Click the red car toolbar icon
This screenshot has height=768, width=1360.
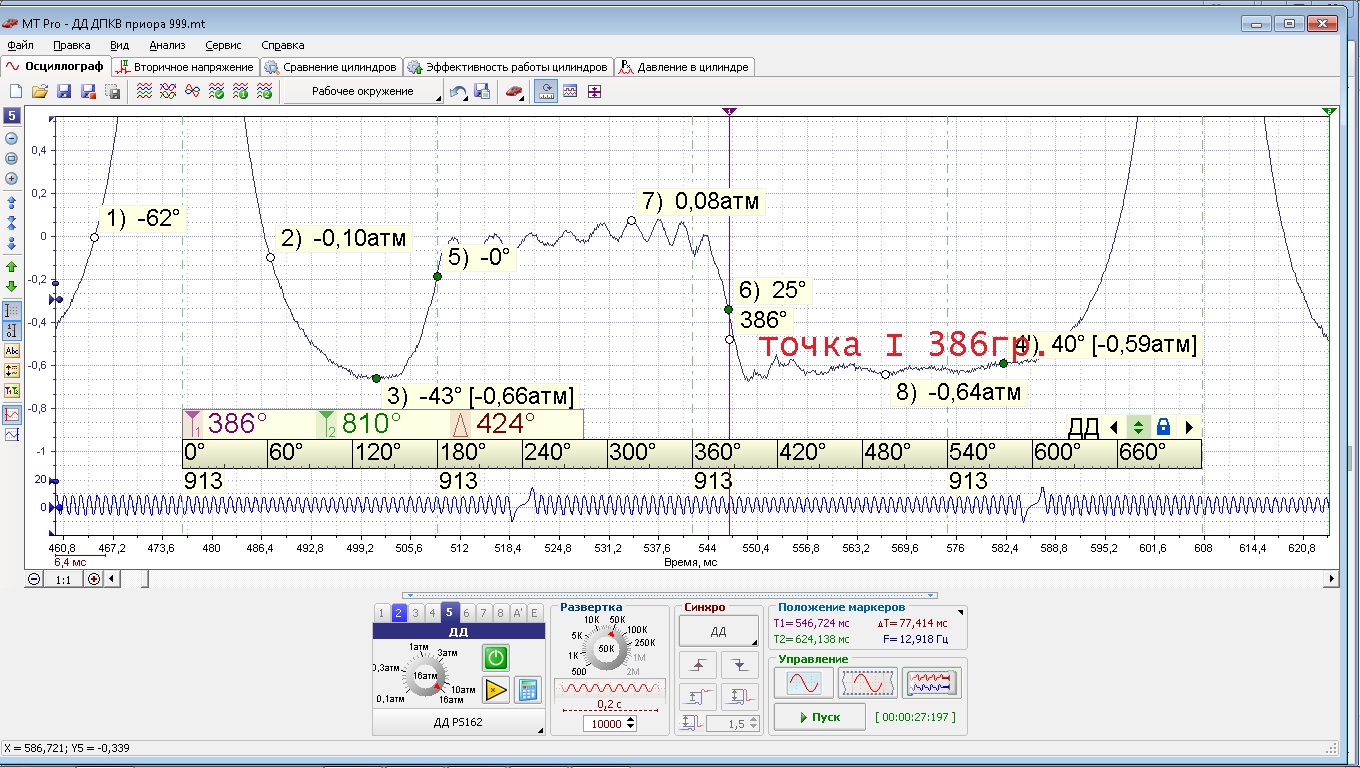pyautogui.click(x=513, y=92)
